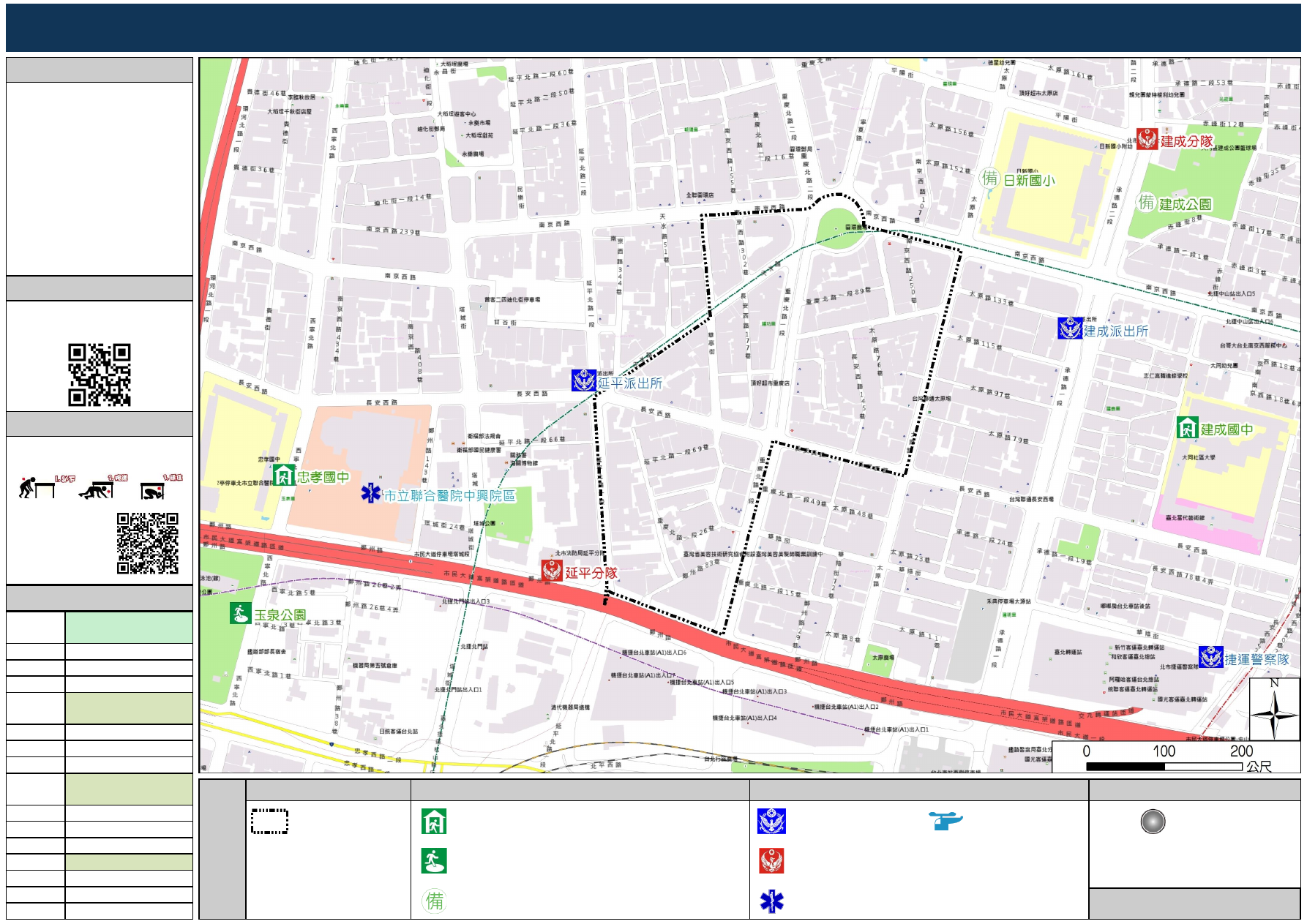Screen dimensions: 1307x924
Task: Click the 忠孝國中 text label
Action: (323, 477)
